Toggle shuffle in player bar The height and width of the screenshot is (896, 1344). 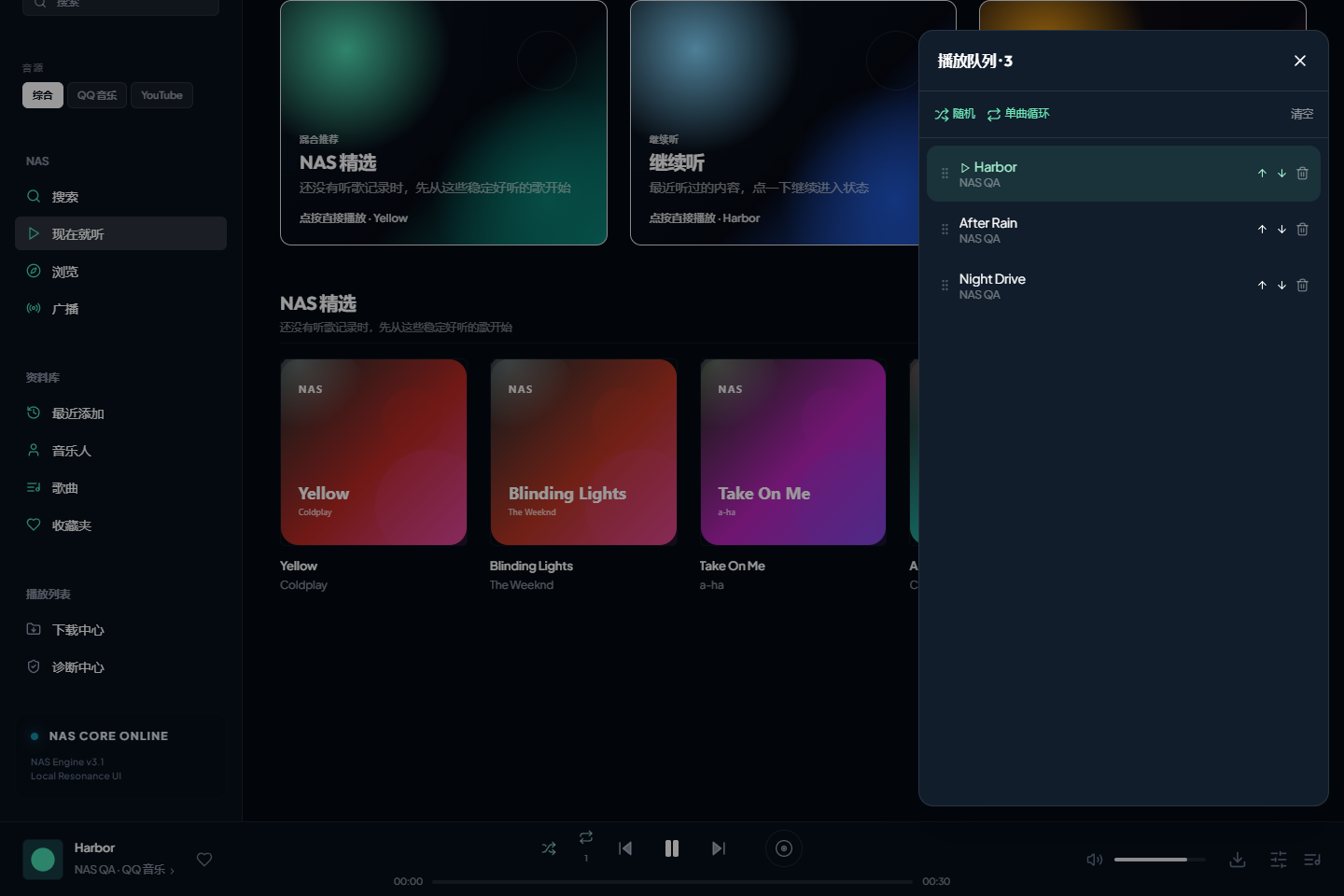click(x=549, y=848)
